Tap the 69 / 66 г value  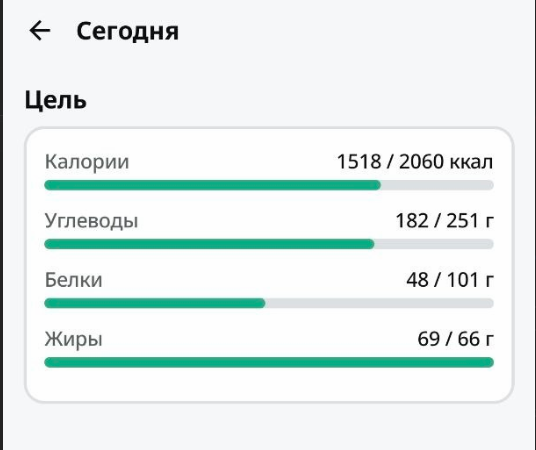tap(455, 339)
